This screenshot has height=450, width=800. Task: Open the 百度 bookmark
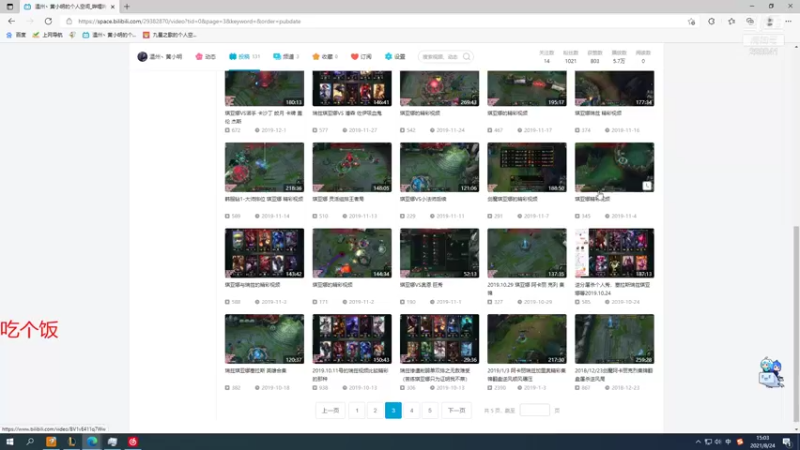click(16, 35)
